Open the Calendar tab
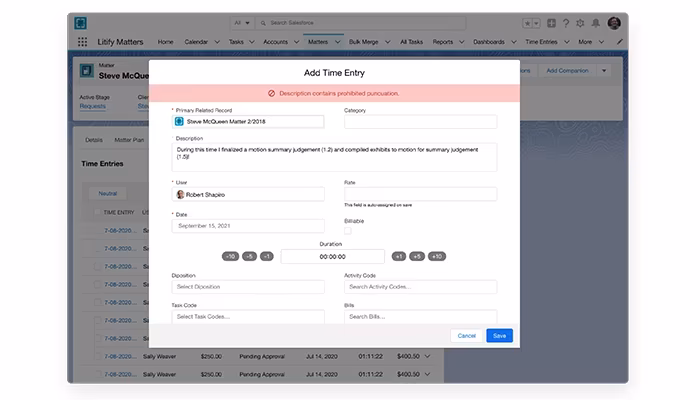This screenshot has width=700, height=400. (x=196, y=42)
